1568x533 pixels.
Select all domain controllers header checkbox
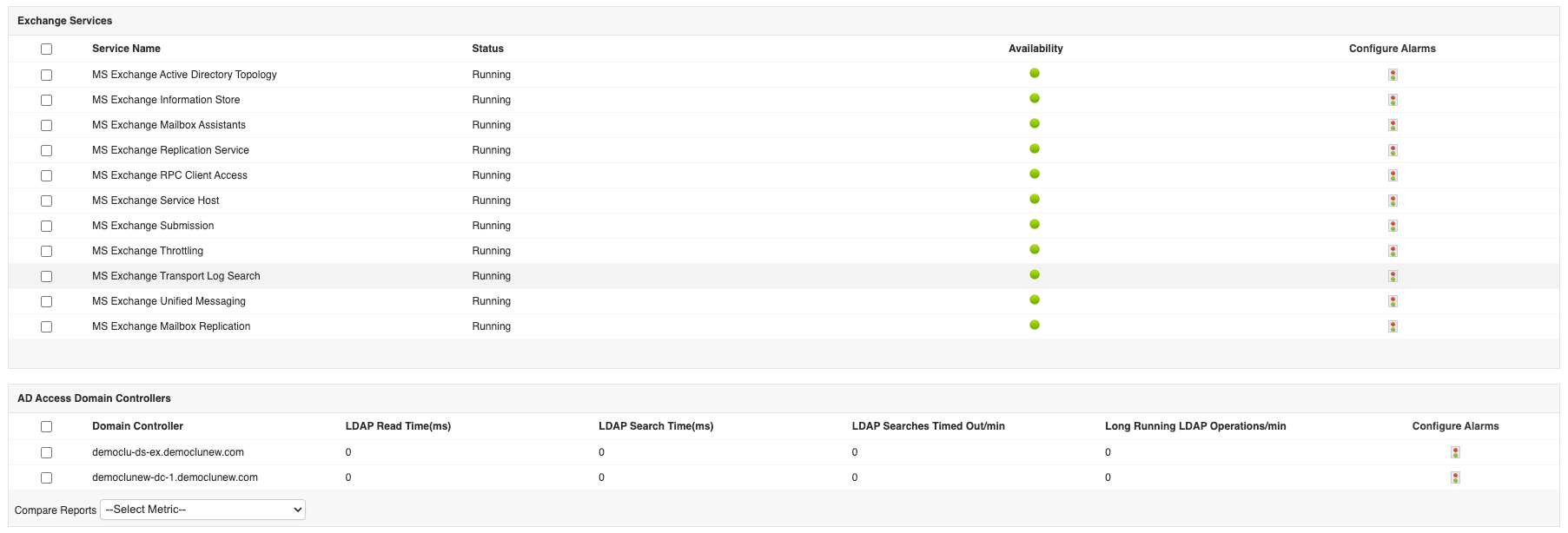pyautogui.click(x=46, y=427)
